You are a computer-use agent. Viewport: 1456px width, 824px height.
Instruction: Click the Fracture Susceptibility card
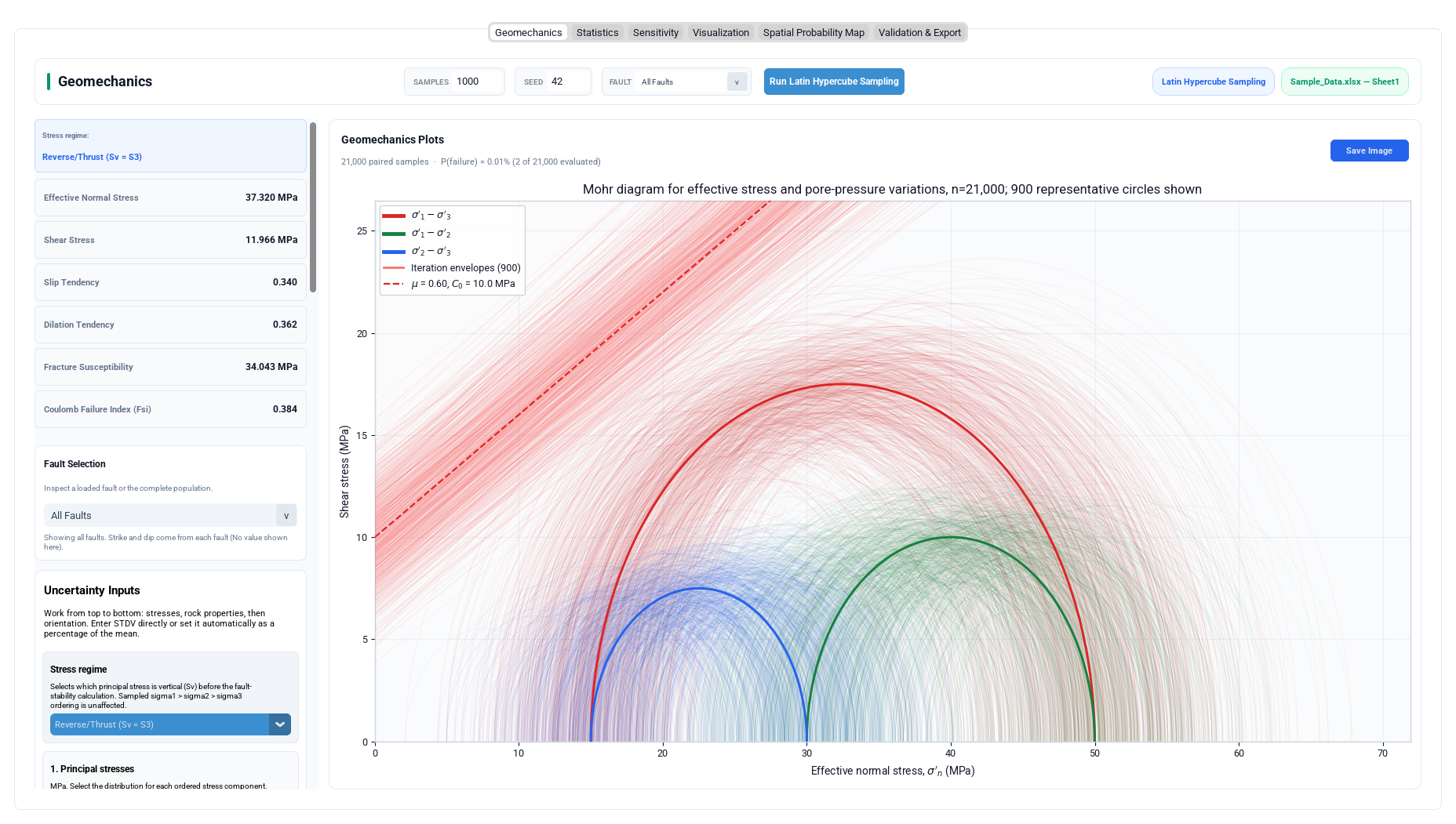coord(170,367)
